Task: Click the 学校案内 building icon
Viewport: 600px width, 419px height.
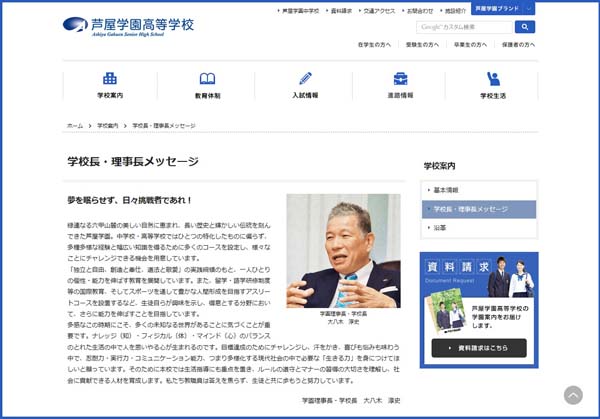Action: coord(110,79)
